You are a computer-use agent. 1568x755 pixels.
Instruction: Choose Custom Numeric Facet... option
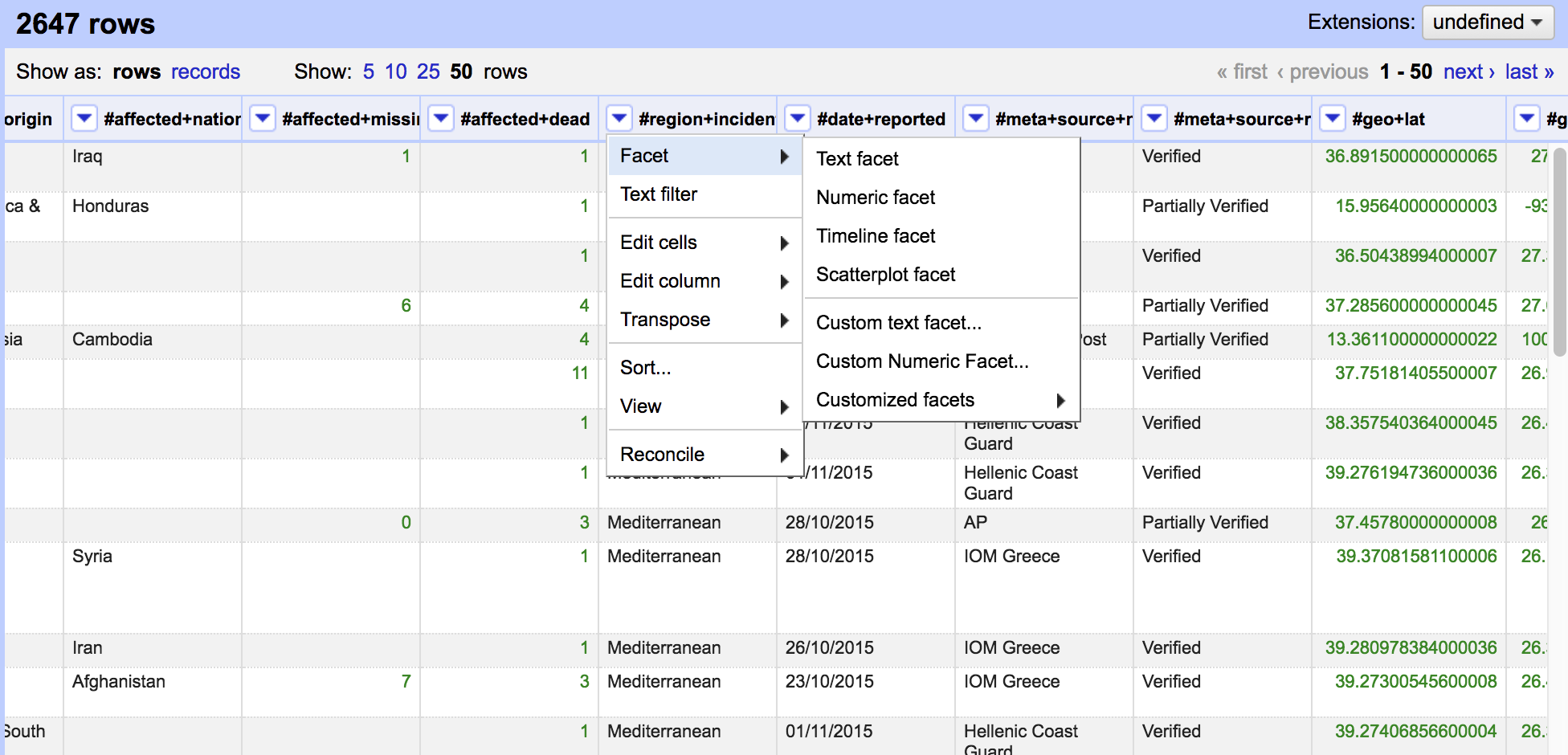click(941, 361)
